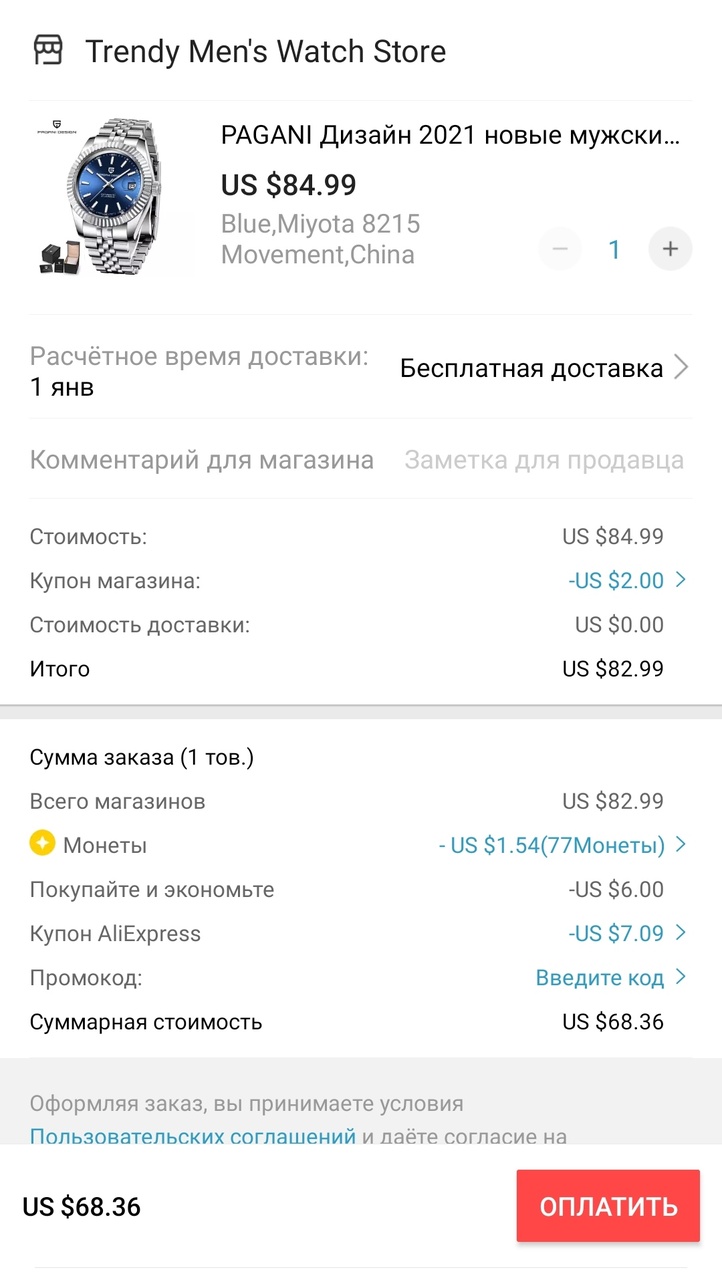Image resolution: width=722 pixels, height=1280 pixels.
Task: Tap the quantity number 1
Action: [x=615, y=249]
